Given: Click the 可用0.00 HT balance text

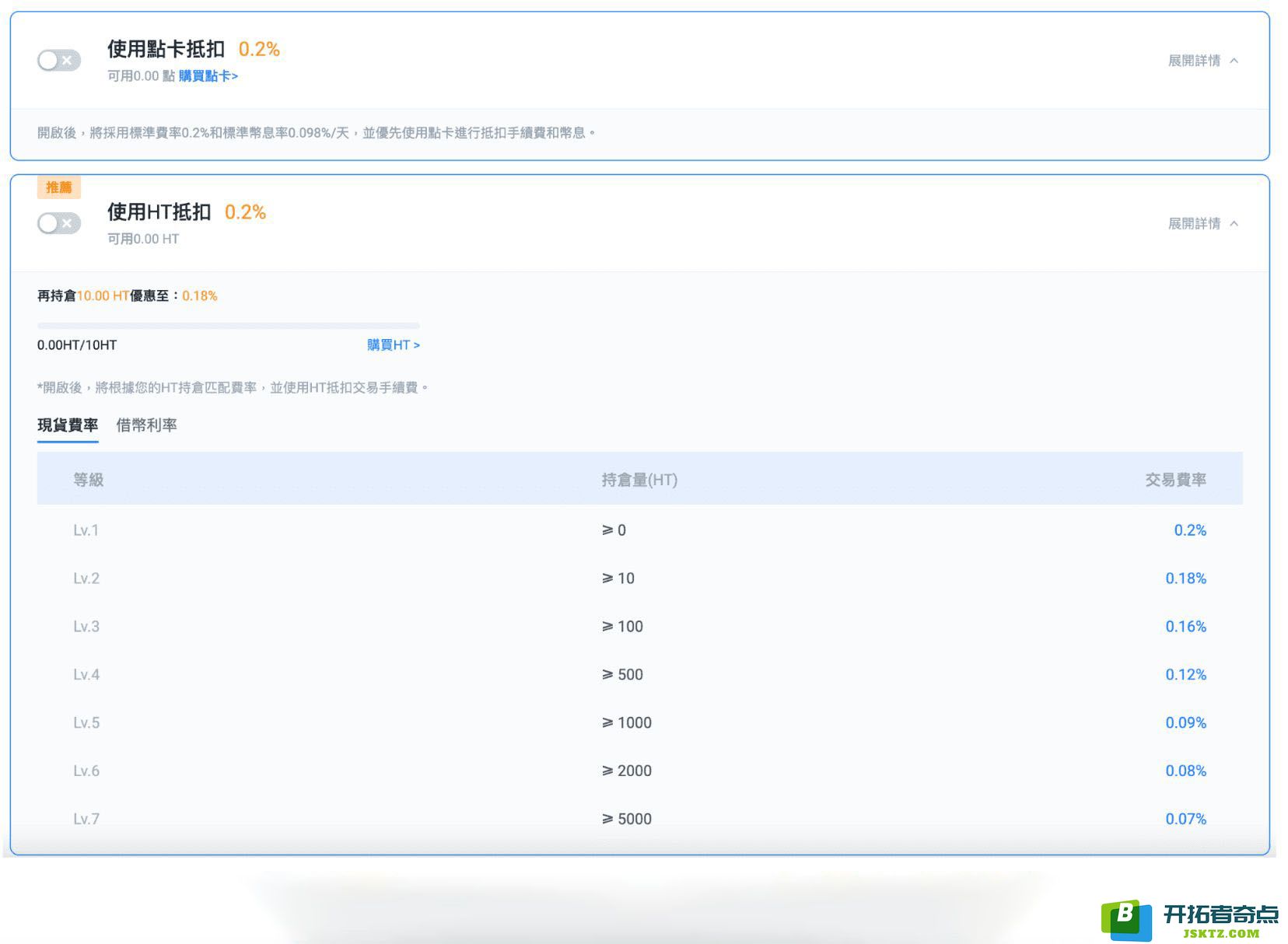Looking at the screenshot, I should pyautogui.click(x=143, y=239).
